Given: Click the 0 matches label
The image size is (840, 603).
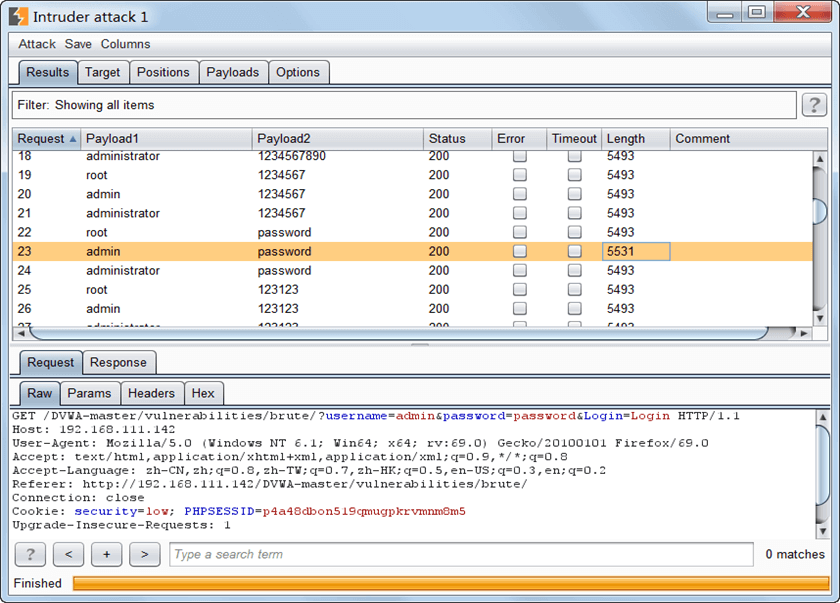Looking at the screenshot, I should 795,554.
